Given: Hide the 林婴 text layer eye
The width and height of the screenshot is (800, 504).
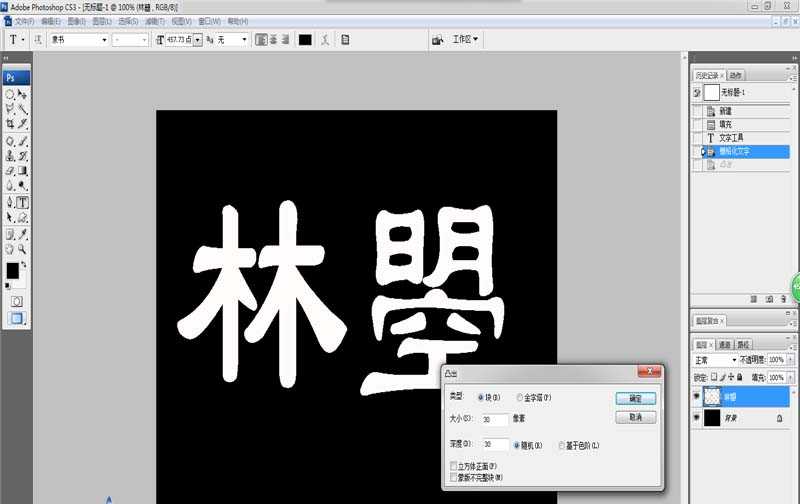Looking at the screenshot, I should click(696, 396).
